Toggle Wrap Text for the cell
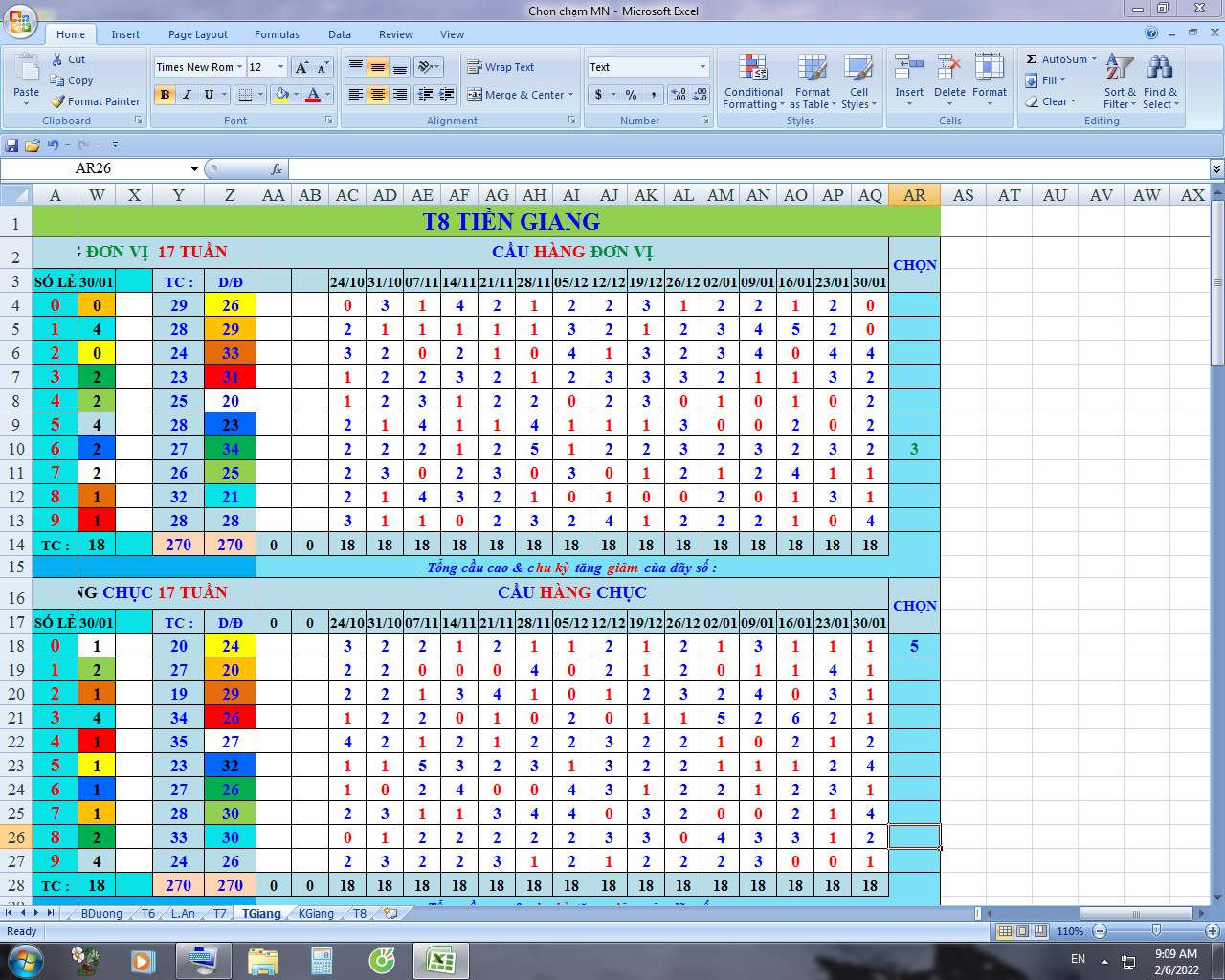The image size is (1225, 980). click(x=501, y=67)
